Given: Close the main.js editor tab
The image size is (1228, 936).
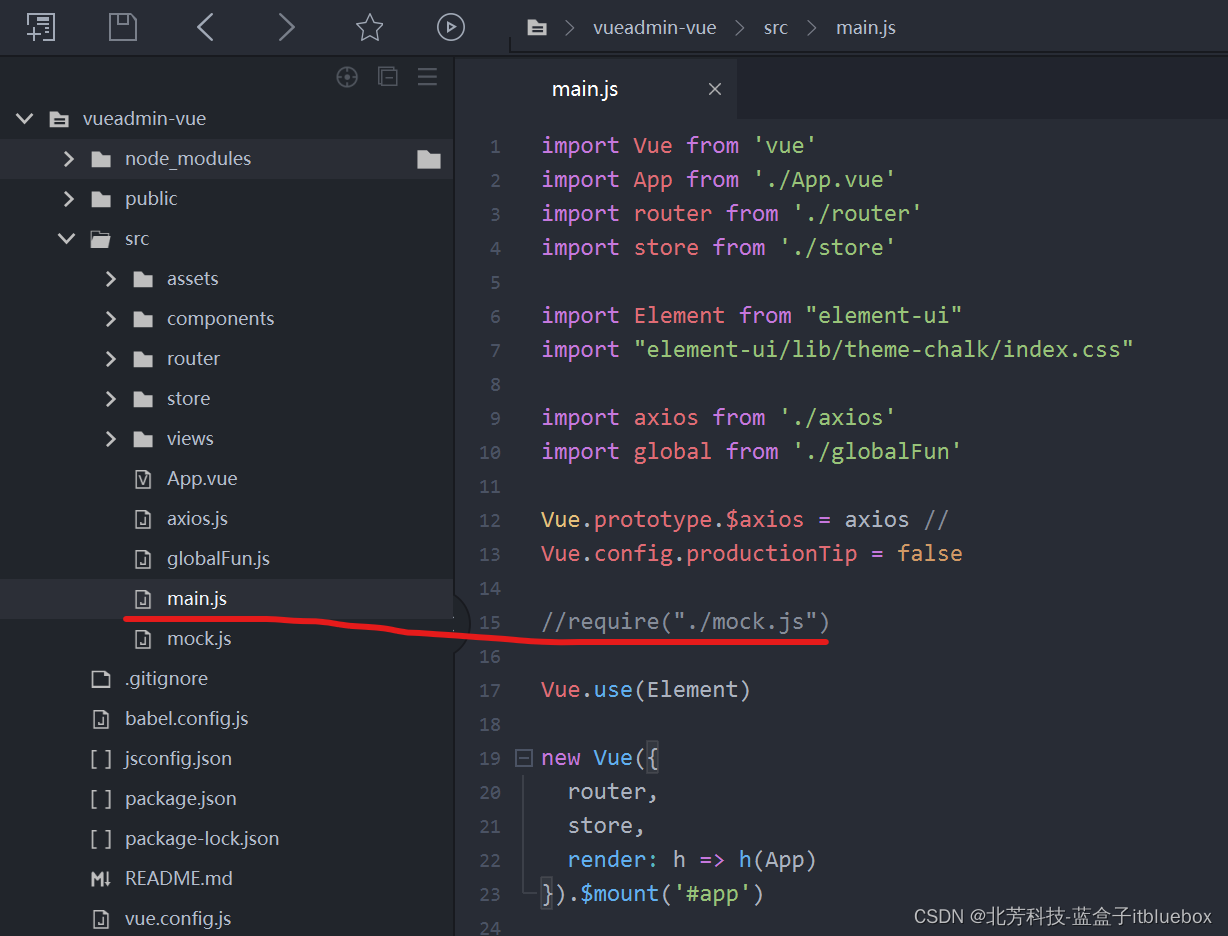Looking at the screenshot, I should pyautogui.click(x=715, y=89).
